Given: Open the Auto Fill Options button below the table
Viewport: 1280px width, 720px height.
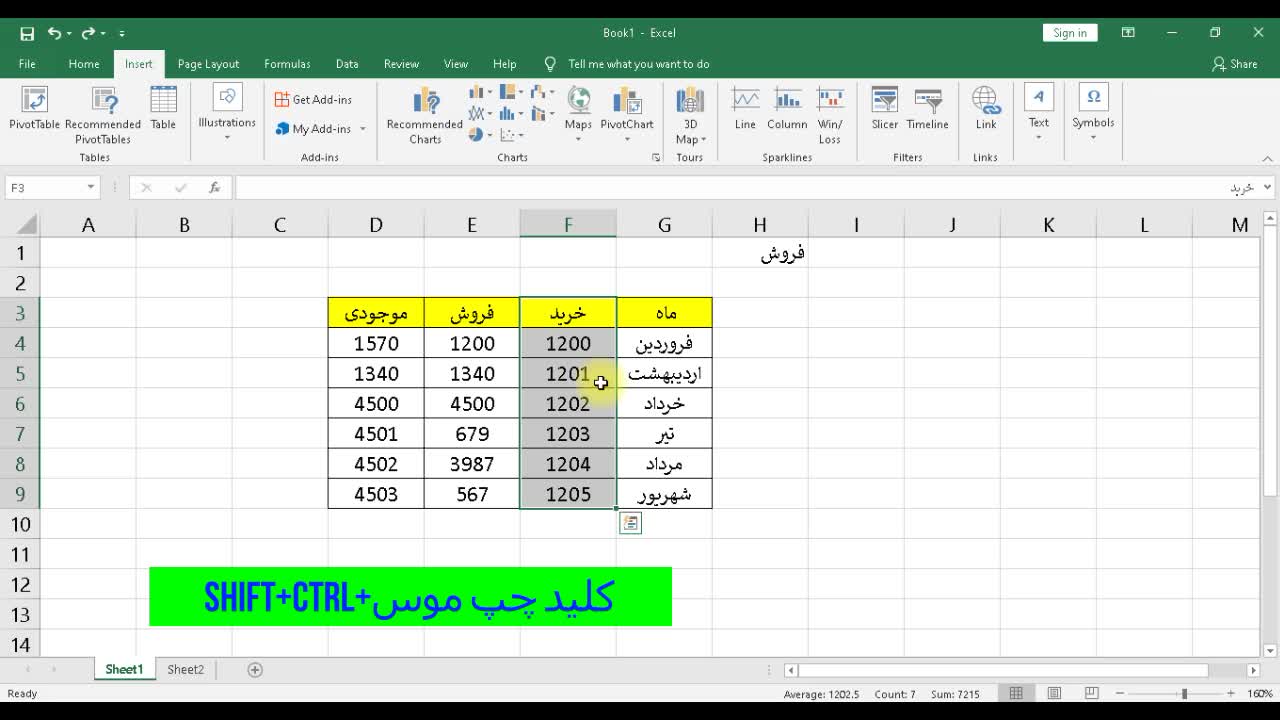Looking at the screenshot, I should click(630, 523).
